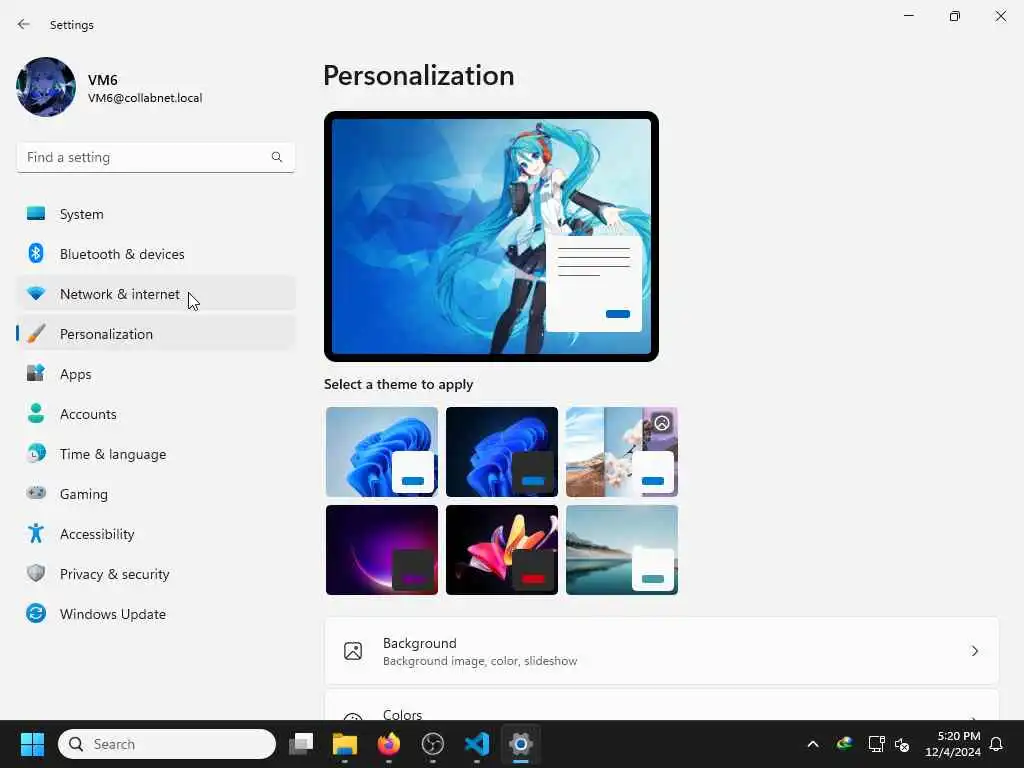Image resolution: width=1024 pixels, height=768 pixels.
Task: Expand Background settings chevron
Action: point(974,651)
